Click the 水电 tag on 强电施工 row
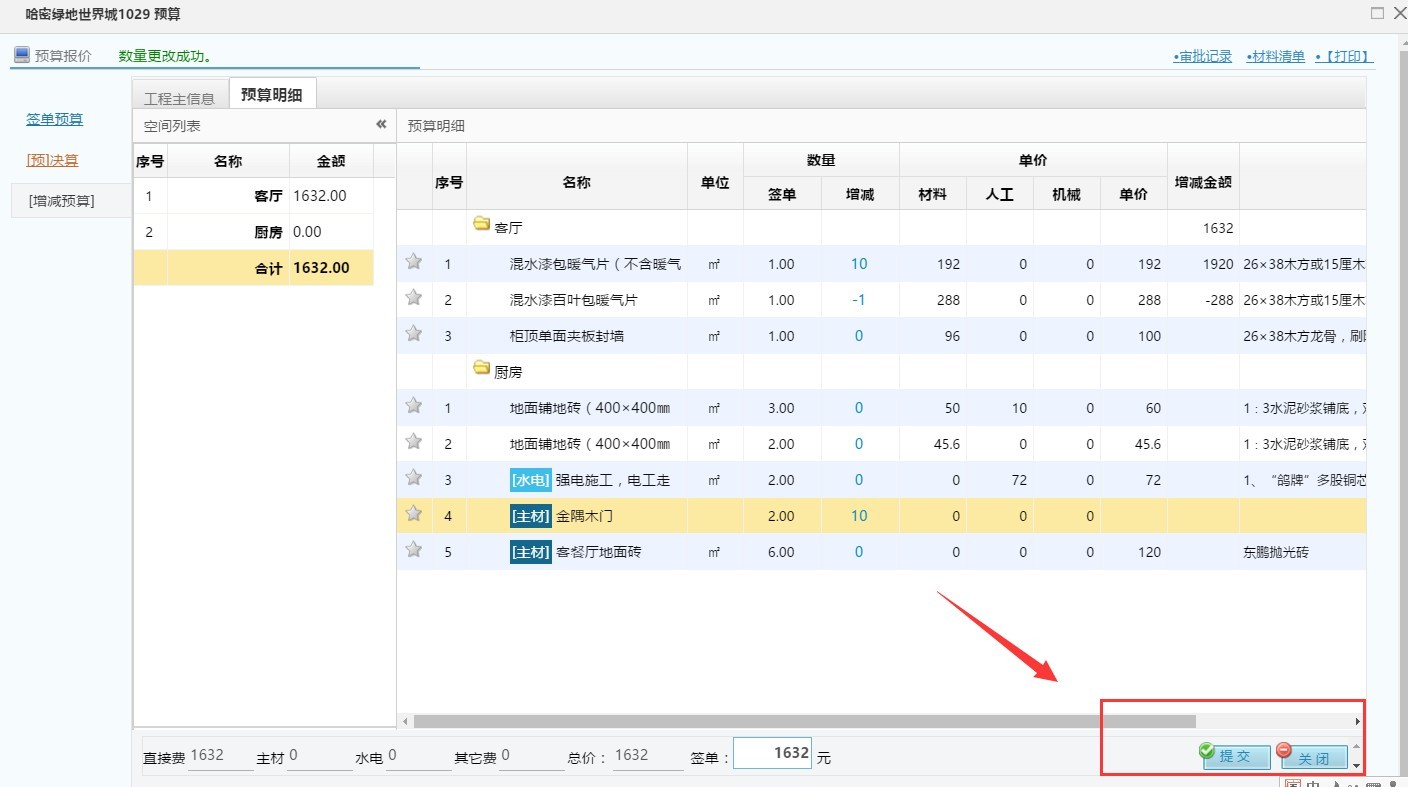1408x787 pixels. click(530, 479)
